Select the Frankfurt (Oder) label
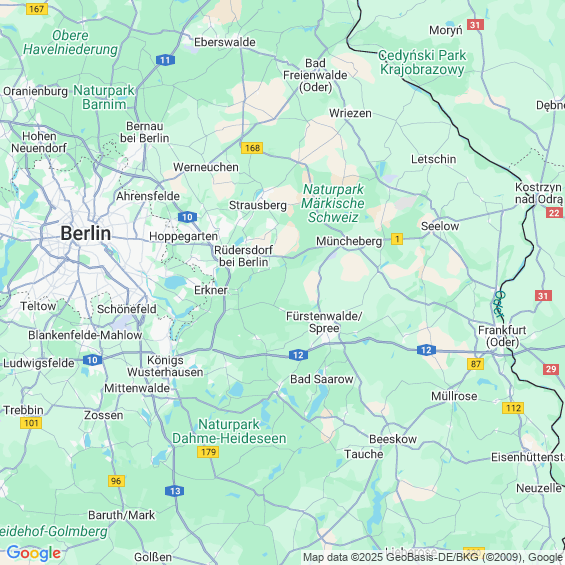 [502, 336]
